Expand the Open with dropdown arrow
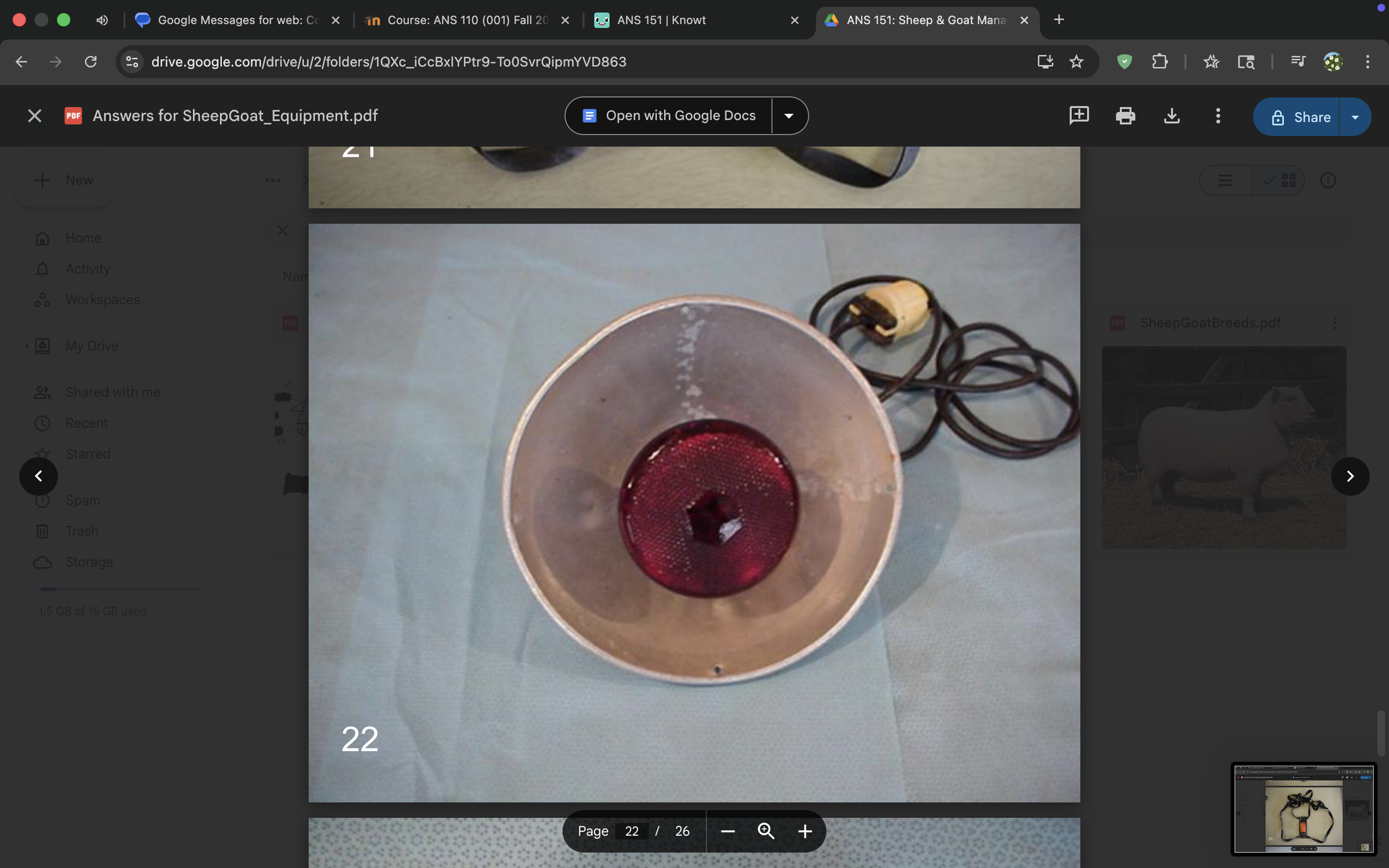Image resolution: width=1389 pixels, height=868 pixels. [x=789, y=116]
